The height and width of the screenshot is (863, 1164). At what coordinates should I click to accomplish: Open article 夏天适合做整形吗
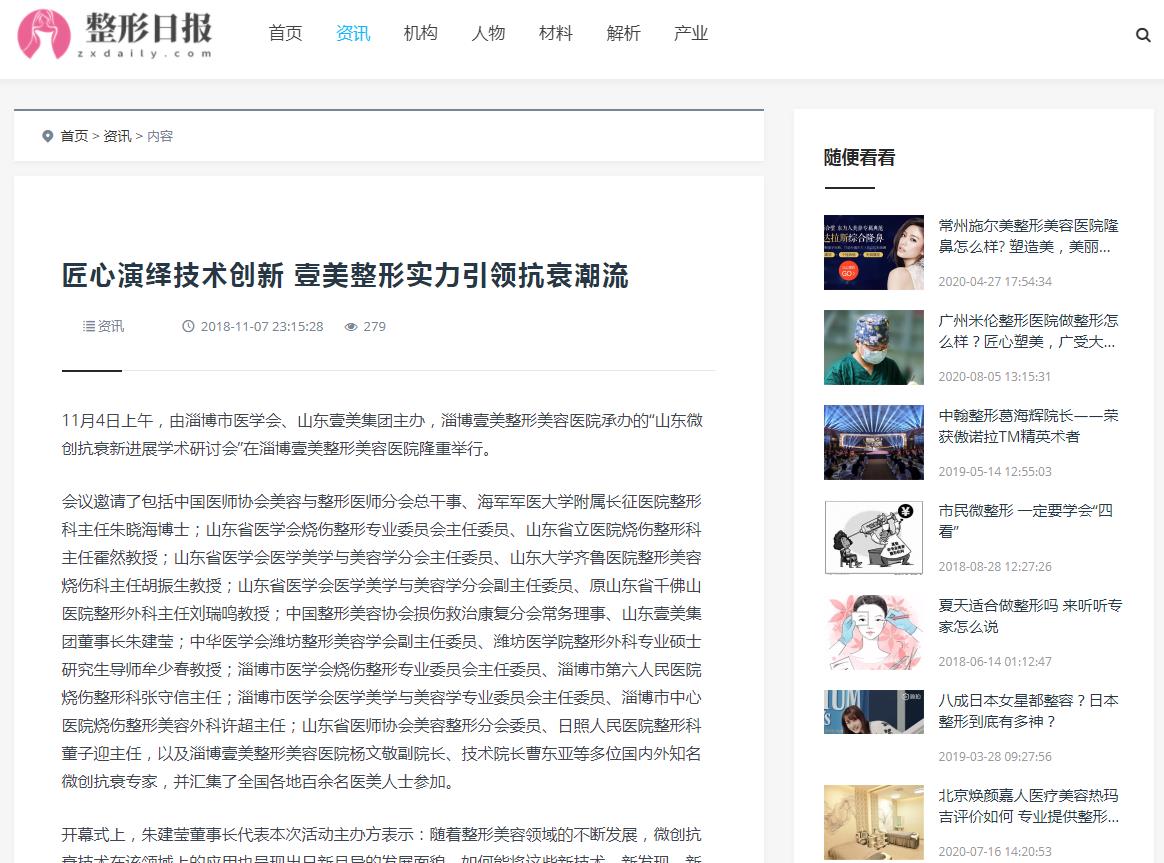pos(1030,616)
